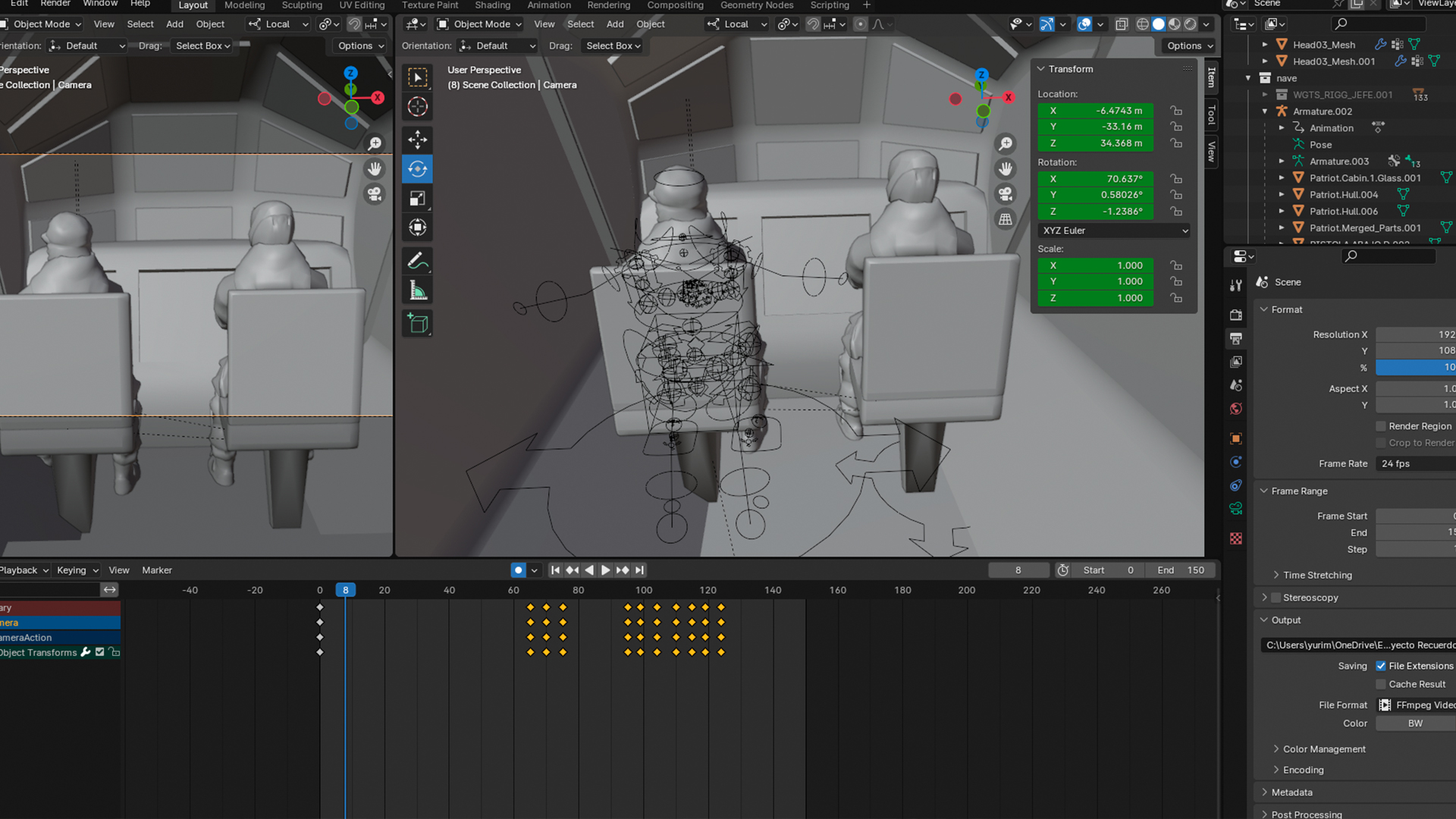Open Object Mode dropdown in right viewport
Image resolution: width=1456 pixels, height=819 pixels.
click(479, 24)
